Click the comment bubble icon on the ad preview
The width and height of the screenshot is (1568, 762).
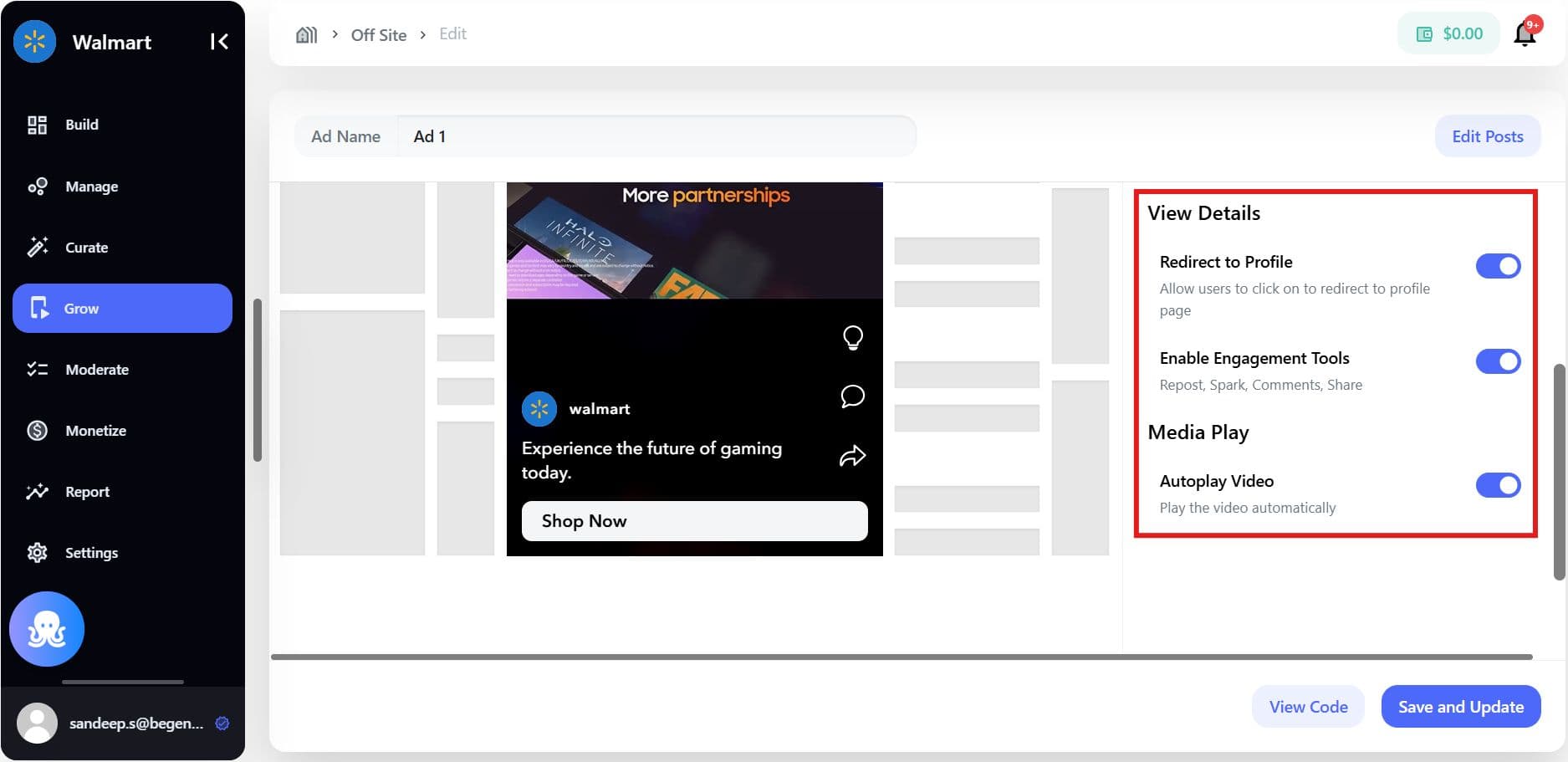(x=853, y=396)
